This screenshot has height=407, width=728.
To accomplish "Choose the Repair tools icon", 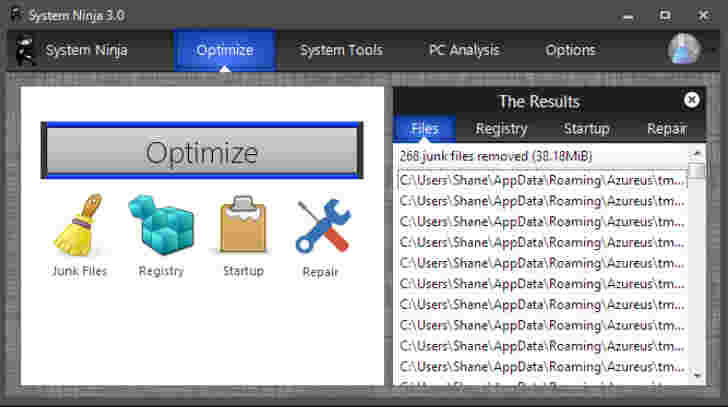I will coord(321,226).
